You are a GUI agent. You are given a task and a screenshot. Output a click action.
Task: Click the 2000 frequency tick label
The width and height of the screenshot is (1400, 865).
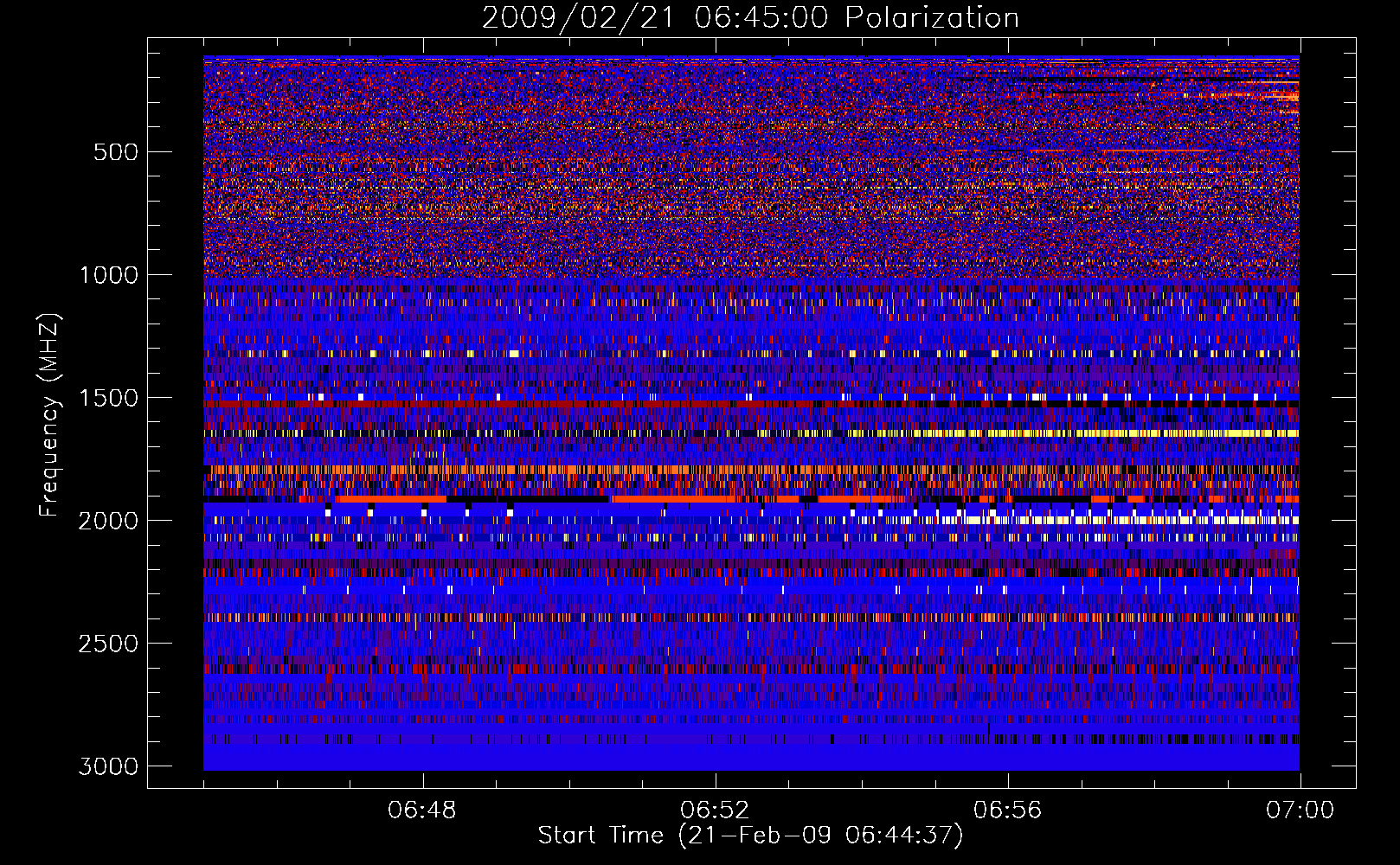coord(108,521)
